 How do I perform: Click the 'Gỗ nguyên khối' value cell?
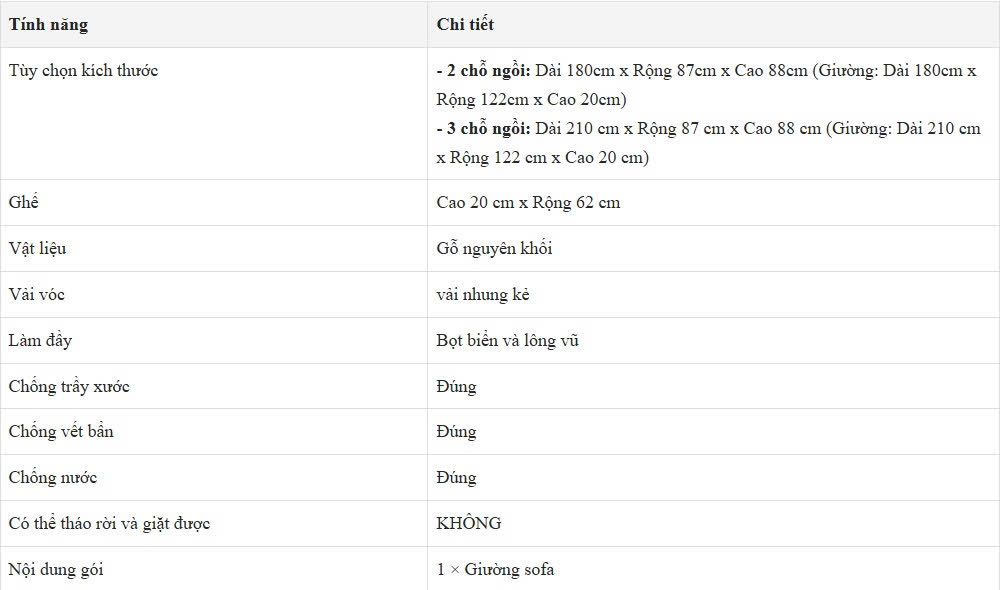(x=713, y=248)
